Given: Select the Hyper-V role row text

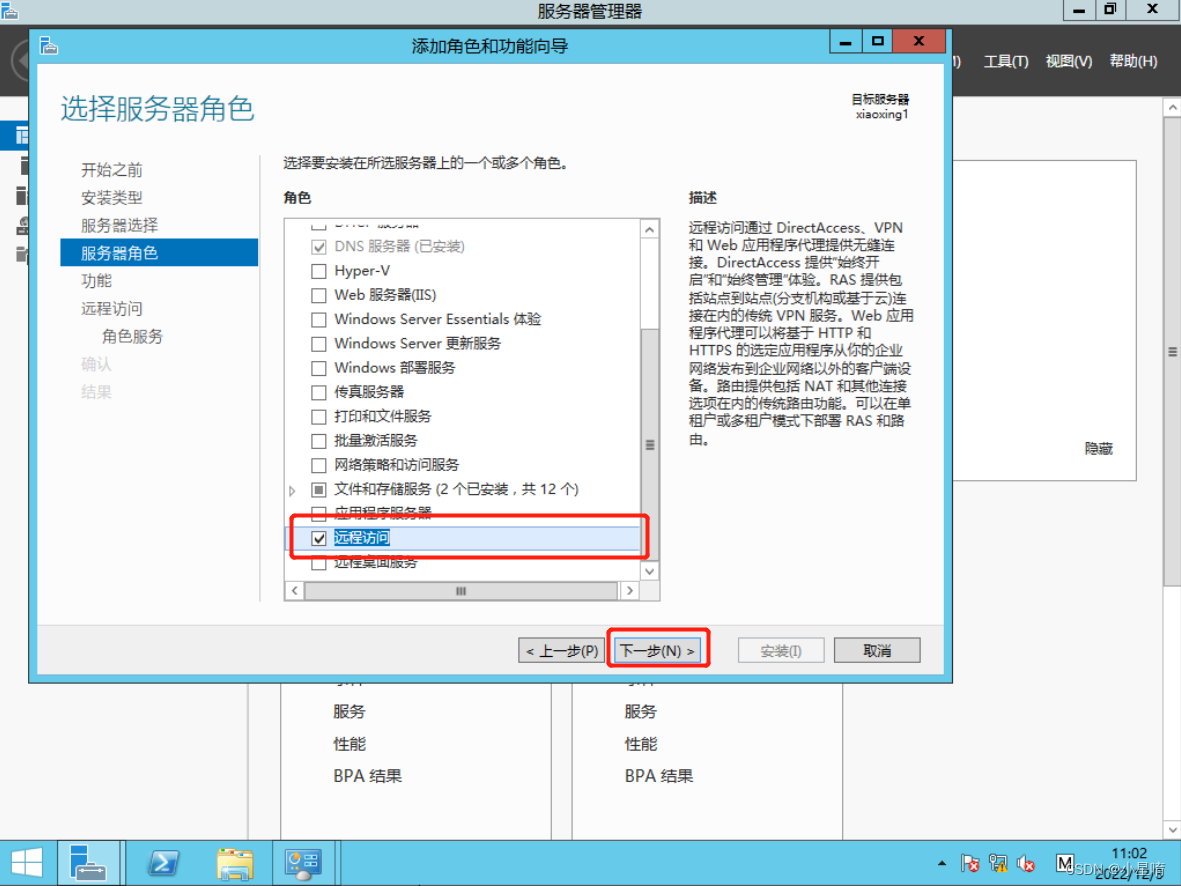Looking at the screenshot, I should pos(362,271).
